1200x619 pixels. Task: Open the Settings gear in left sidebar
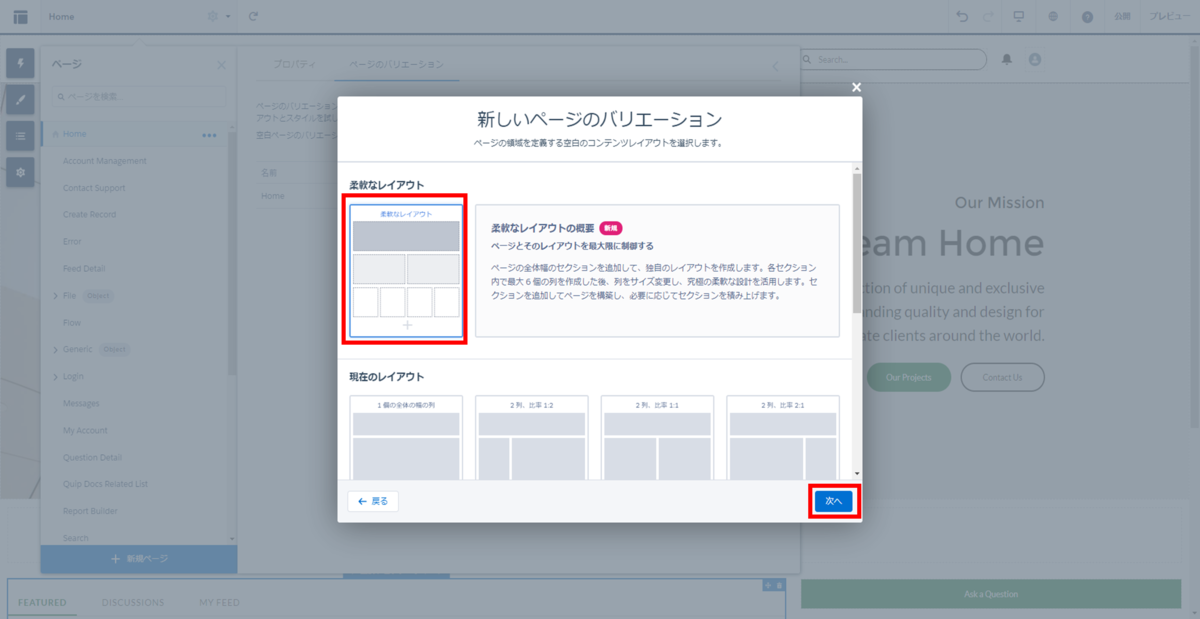point(21,171)
